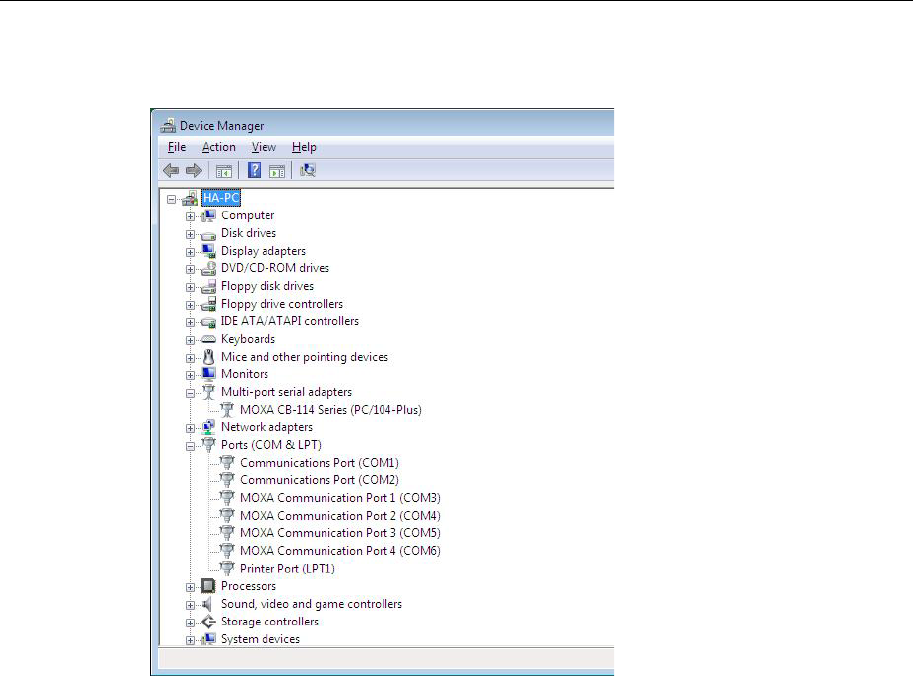Screen dimensions: 913x676
Task: Select Communications Port (COM2)
Action: [319, 480]
